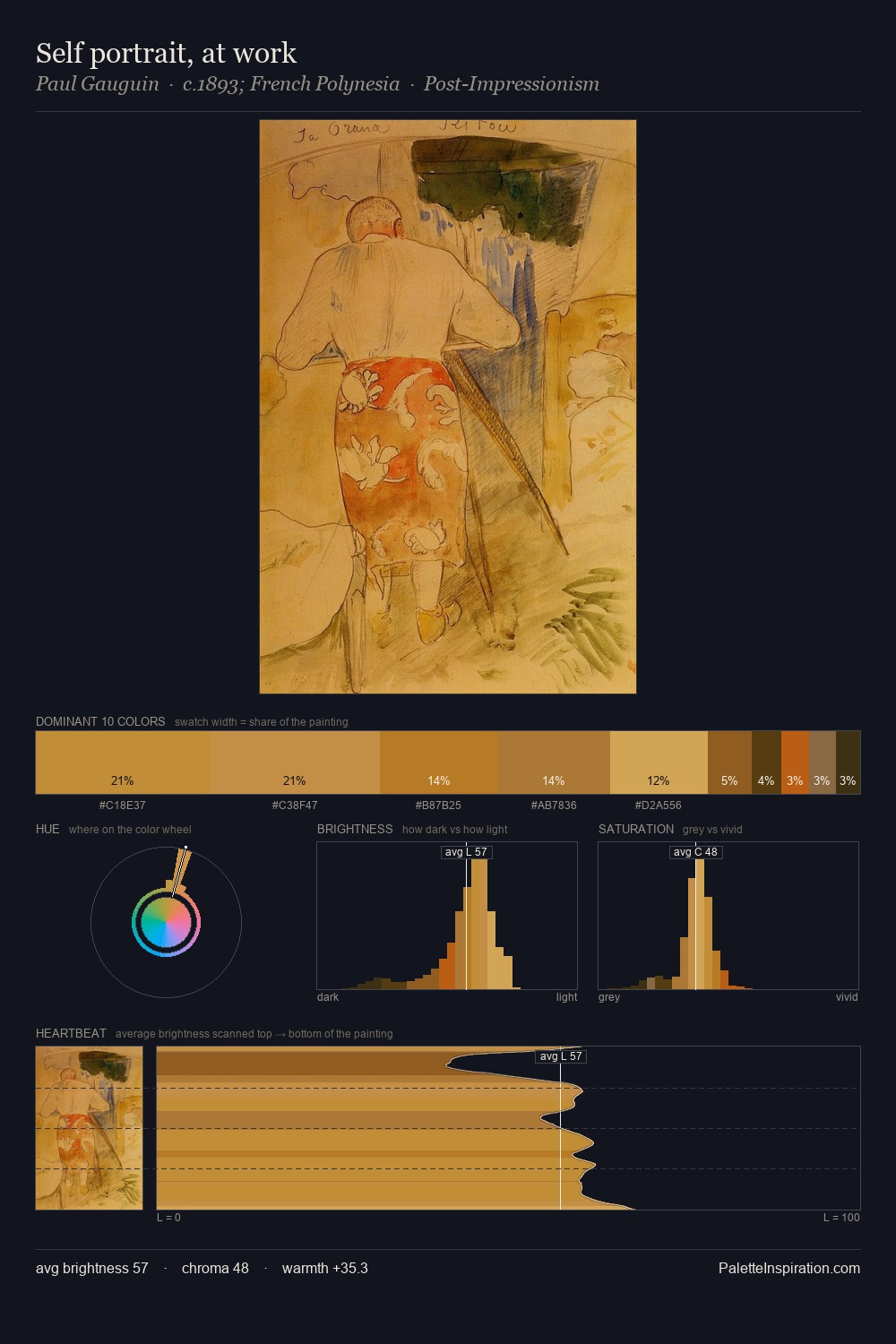896x1344 pixels.
Task: Click the hex code '#AB7836' label
Action: pyautogui.click(x=554, y=806)
